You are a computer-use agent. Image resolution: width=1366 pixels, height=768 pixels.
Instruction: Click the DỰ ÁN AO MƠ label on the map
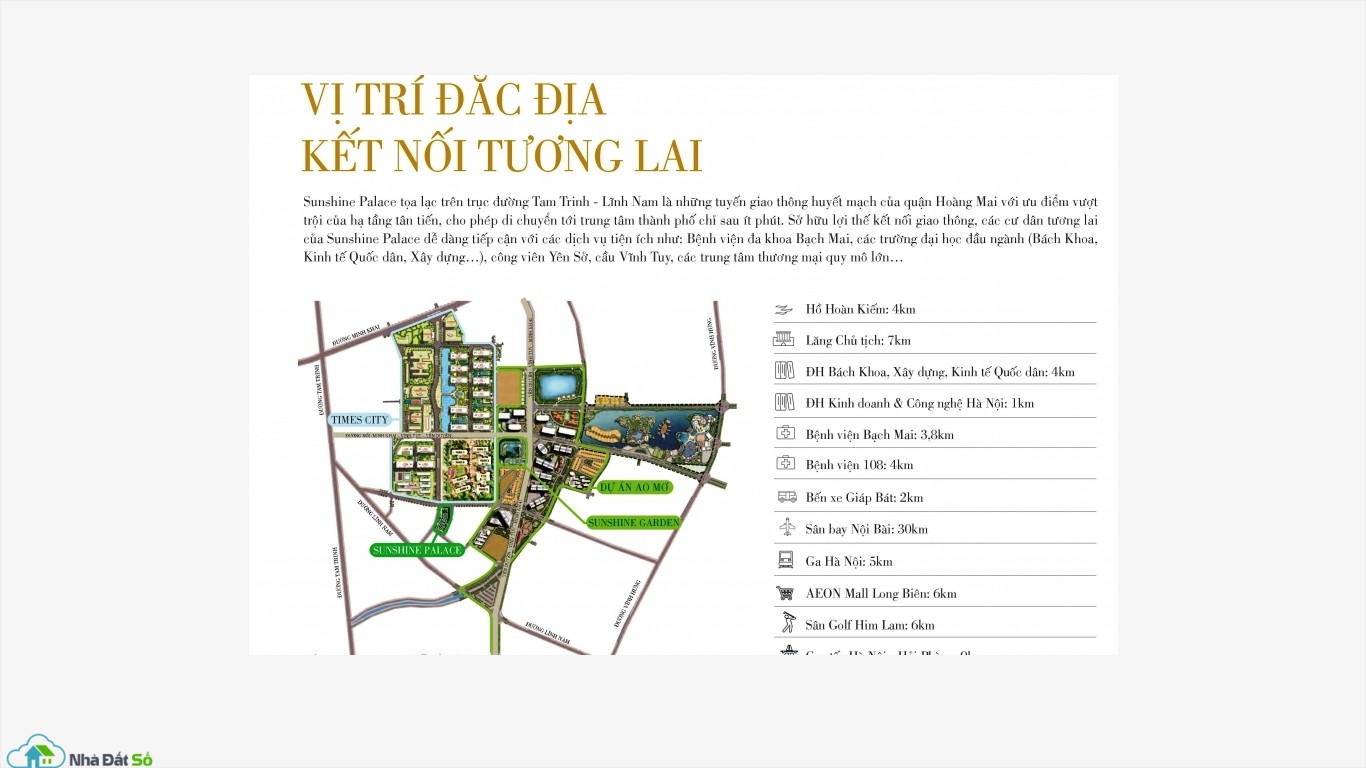pos(634,487)
